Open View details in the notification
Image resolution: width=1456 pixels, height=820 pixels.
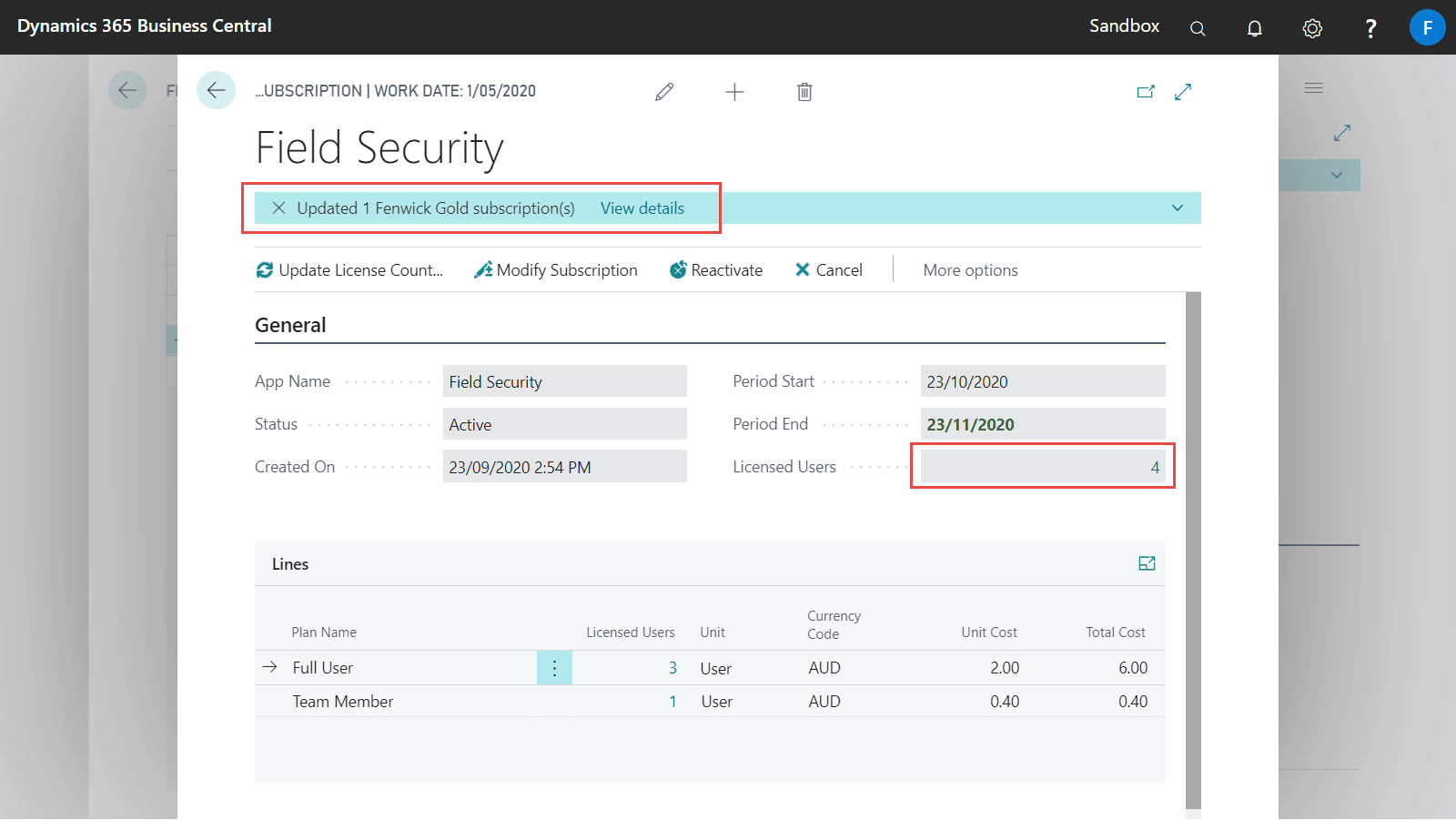pyautogui.click(x=642, y=208)
